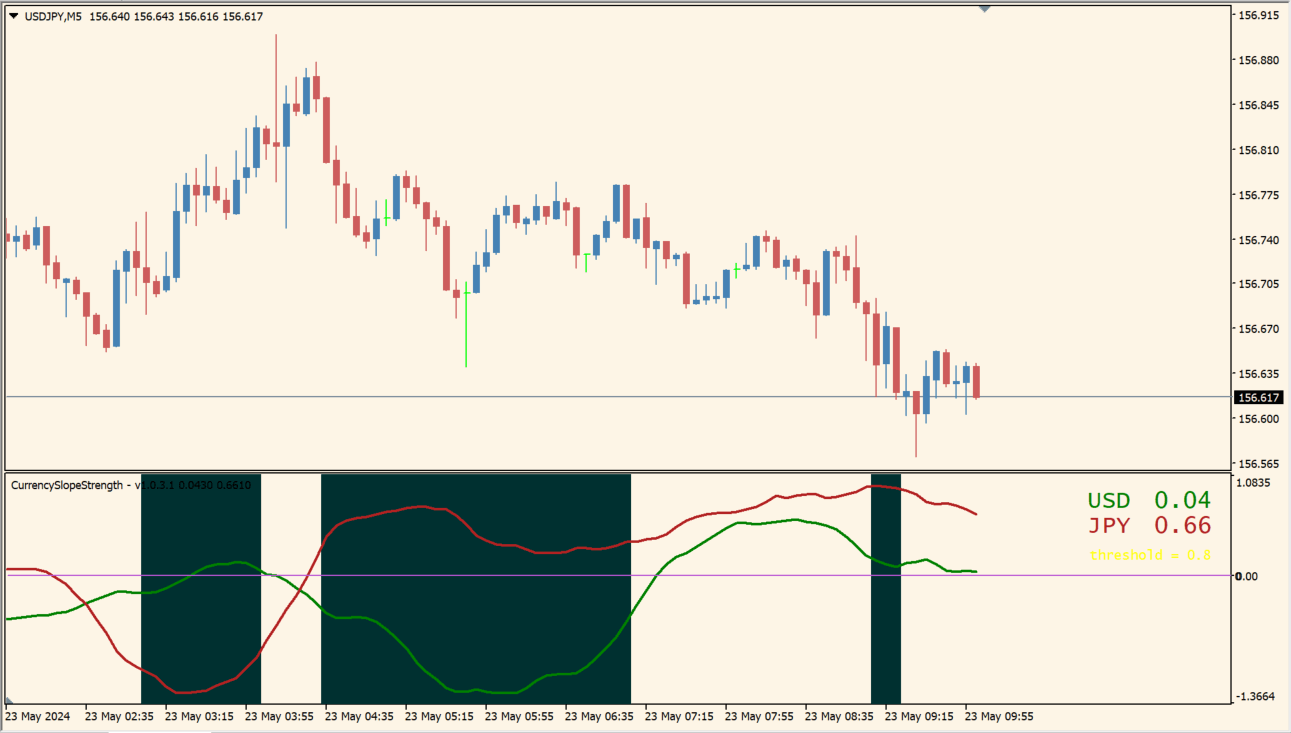
Task: Click the 23 May 04:35 time label
Action: pos(359,717)
